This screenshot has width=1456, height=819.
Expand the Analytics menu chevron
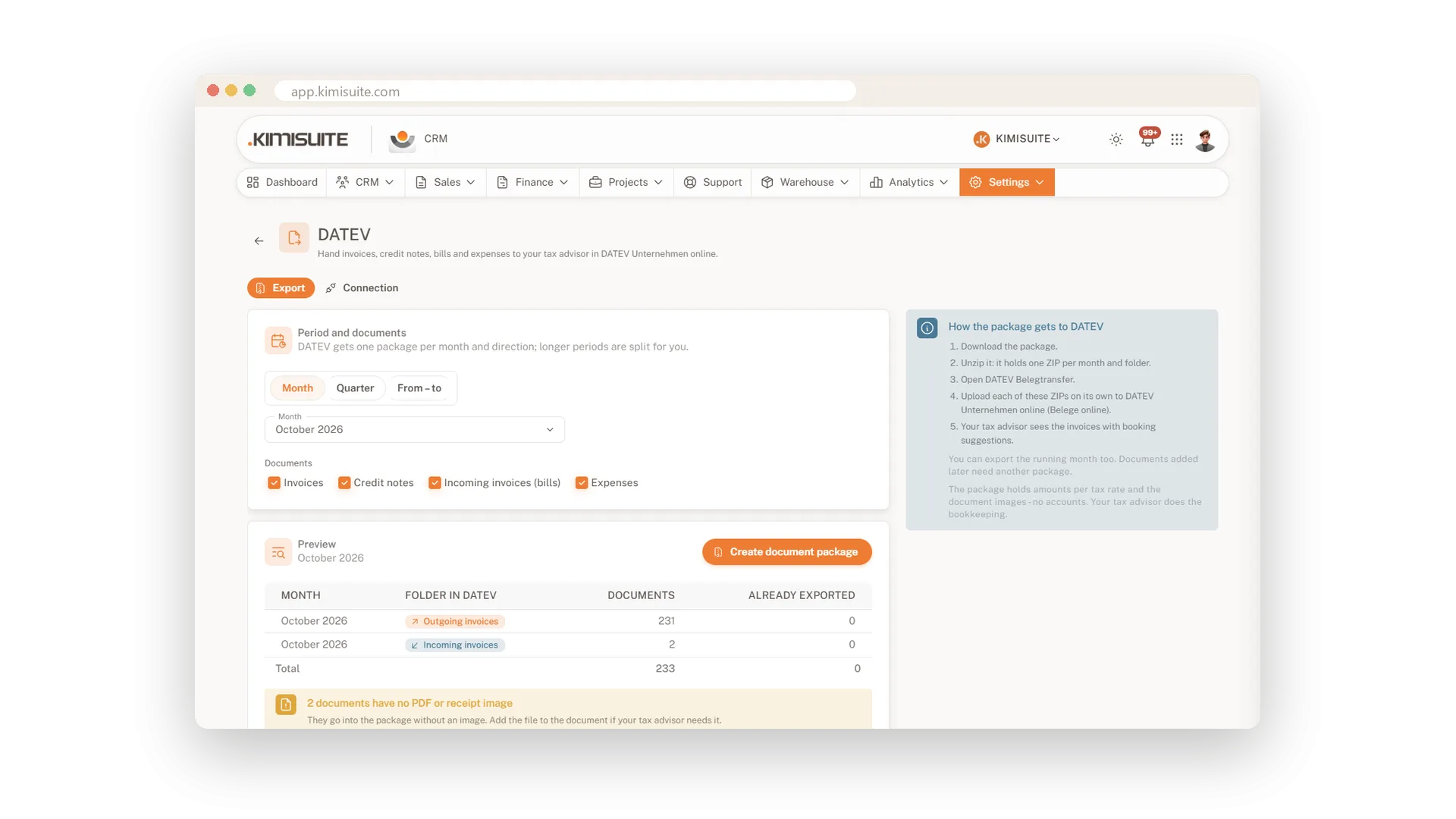pos(943,183)
